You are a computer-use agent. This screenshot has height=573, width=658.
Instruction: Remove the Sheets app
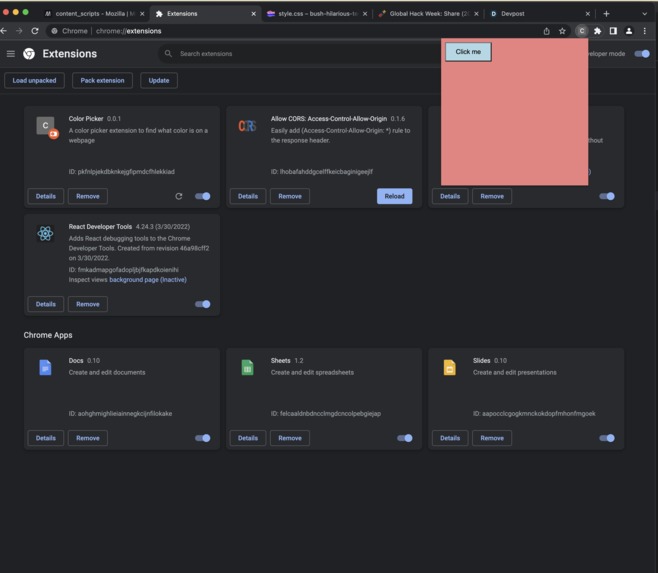pyautogui.click(x=290, y=438)
